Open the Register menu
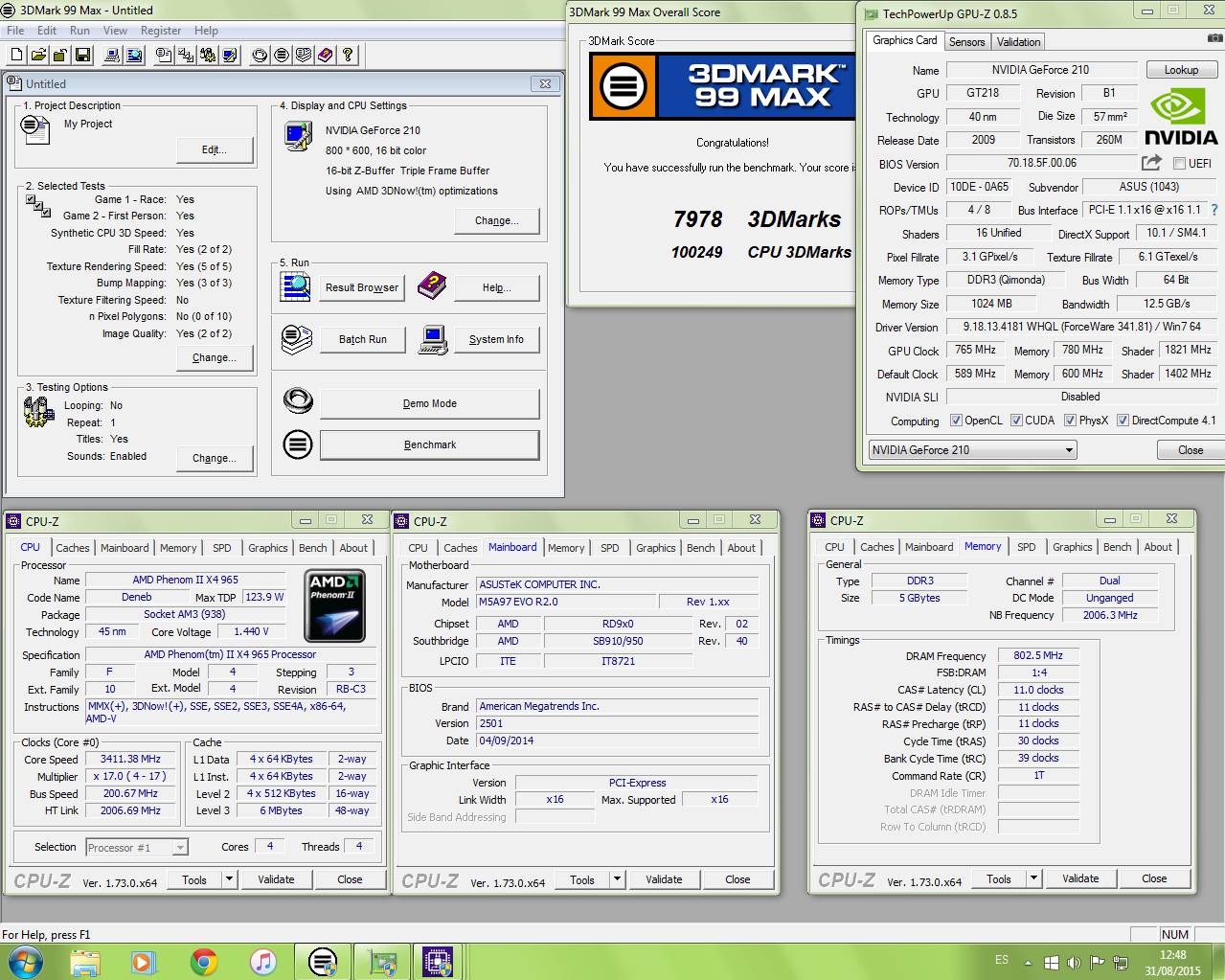Image resolution: width=1225 pixels, height=980 pixels. [x=161, y=31]
